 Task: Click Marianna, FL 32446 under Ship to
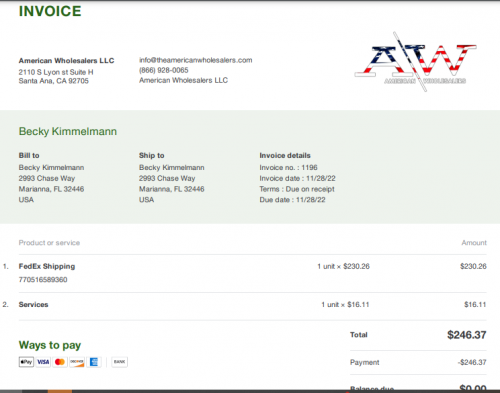tap(172, 189)
